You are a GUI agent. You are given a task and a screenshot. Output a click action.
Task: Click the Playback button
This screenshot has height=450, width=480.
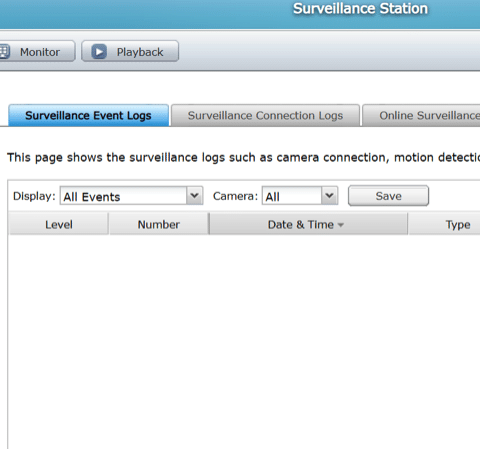130,51
